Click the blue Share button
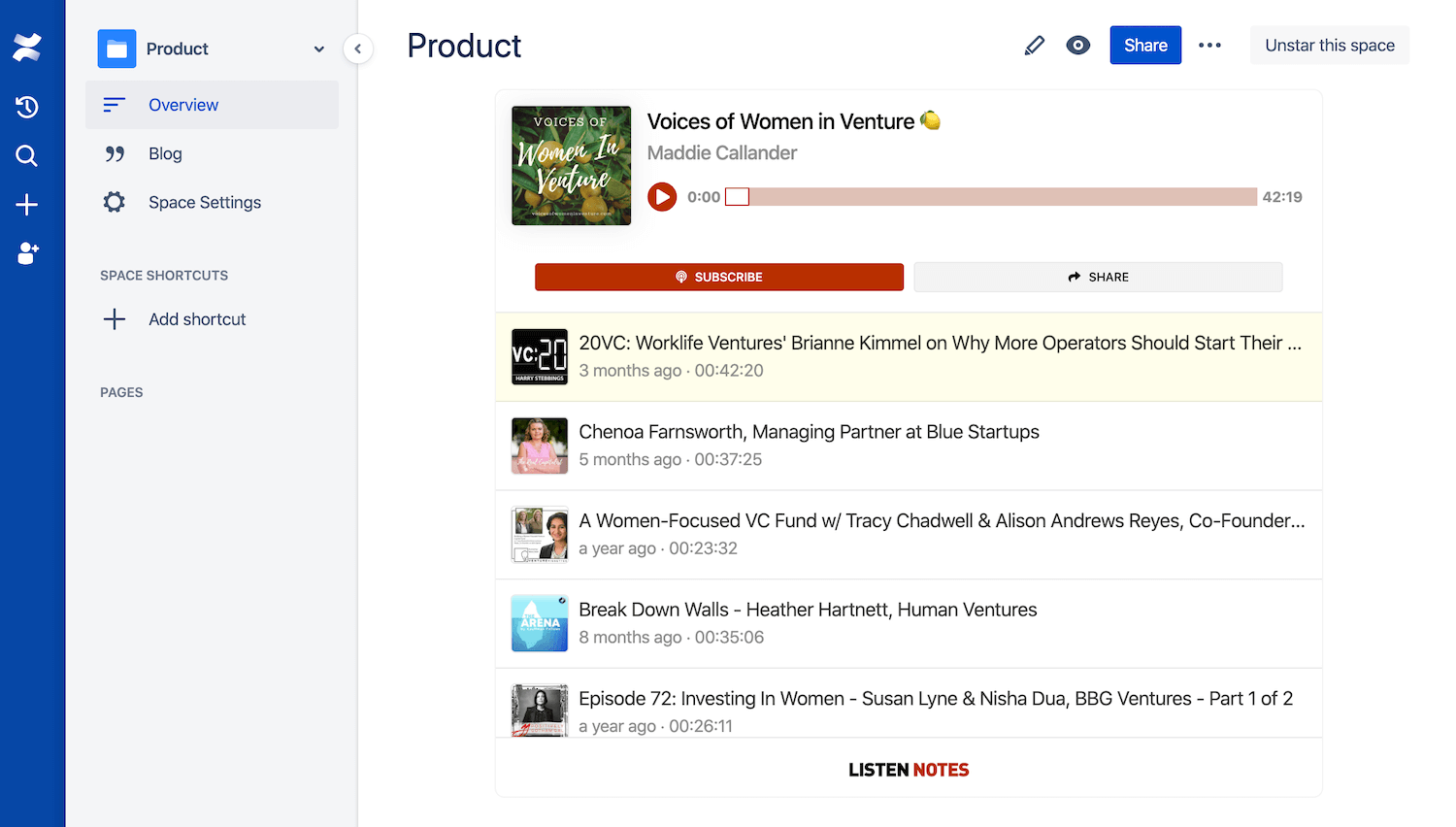The height and width of the screenshot is (827, 1456). click(x=1145, y=46)
